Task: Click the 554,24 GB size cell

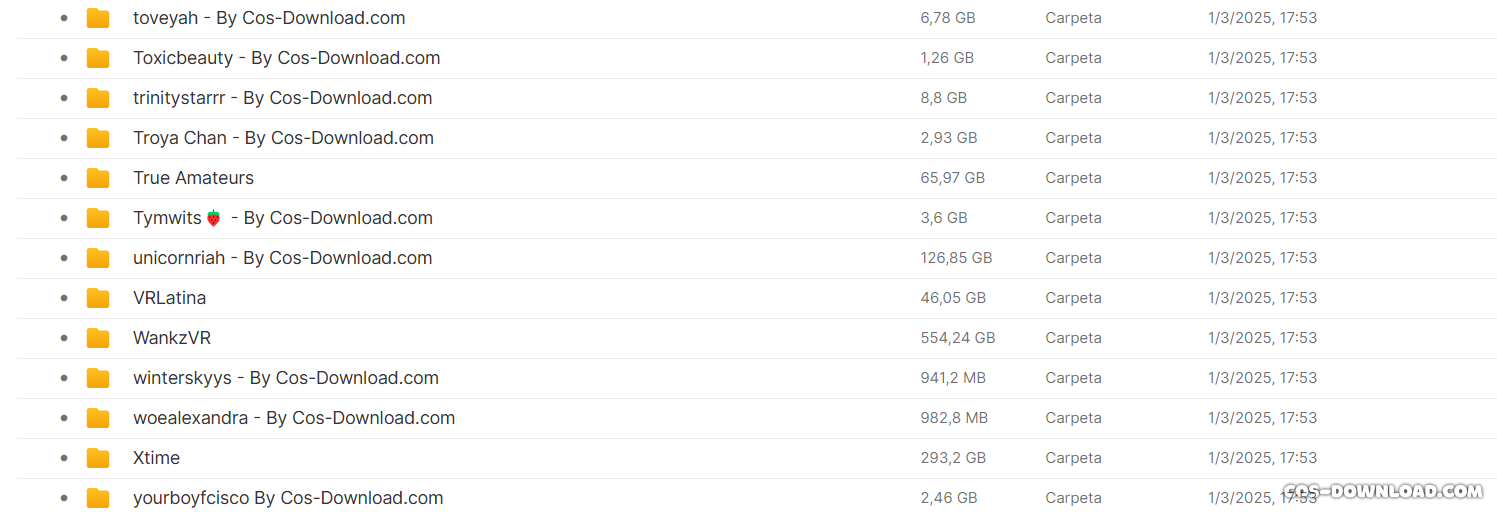Action: coord(958,338)
